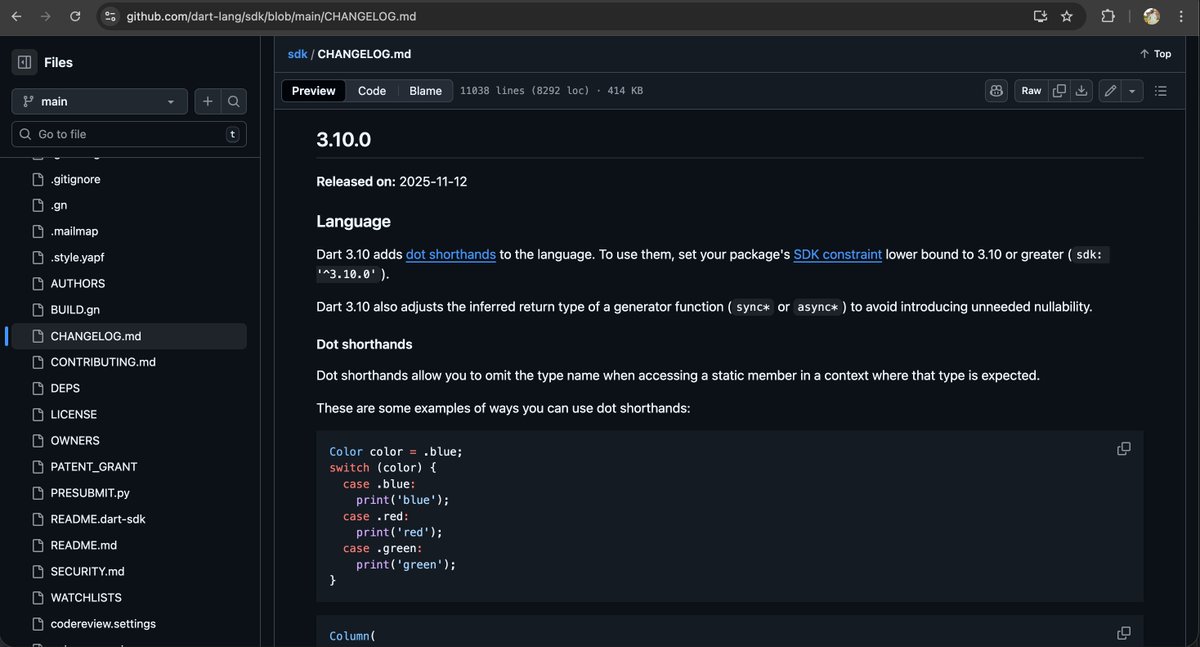Click the Go to file search field

pos(128,133)
